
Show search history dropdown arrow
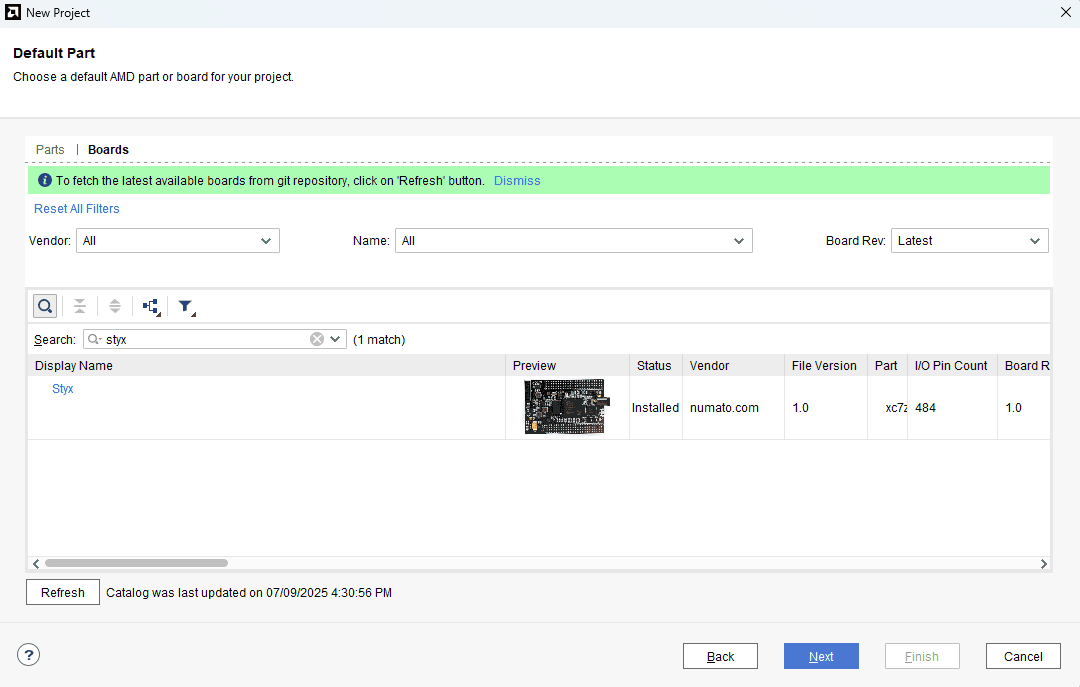pos(336,339)
